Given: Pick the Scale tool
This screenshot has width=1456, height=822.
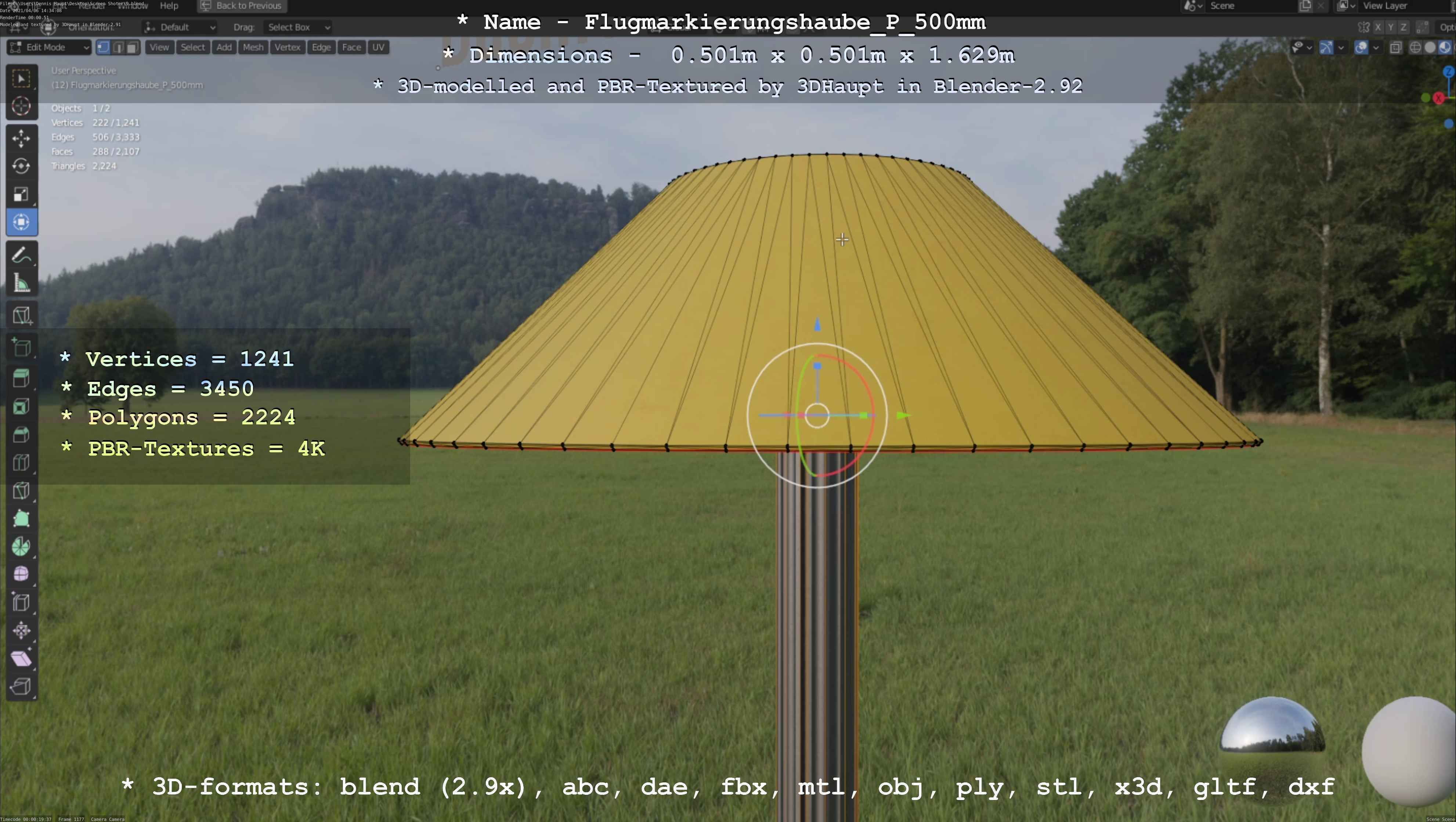Looking at the screenshot, I should point(21,194).
